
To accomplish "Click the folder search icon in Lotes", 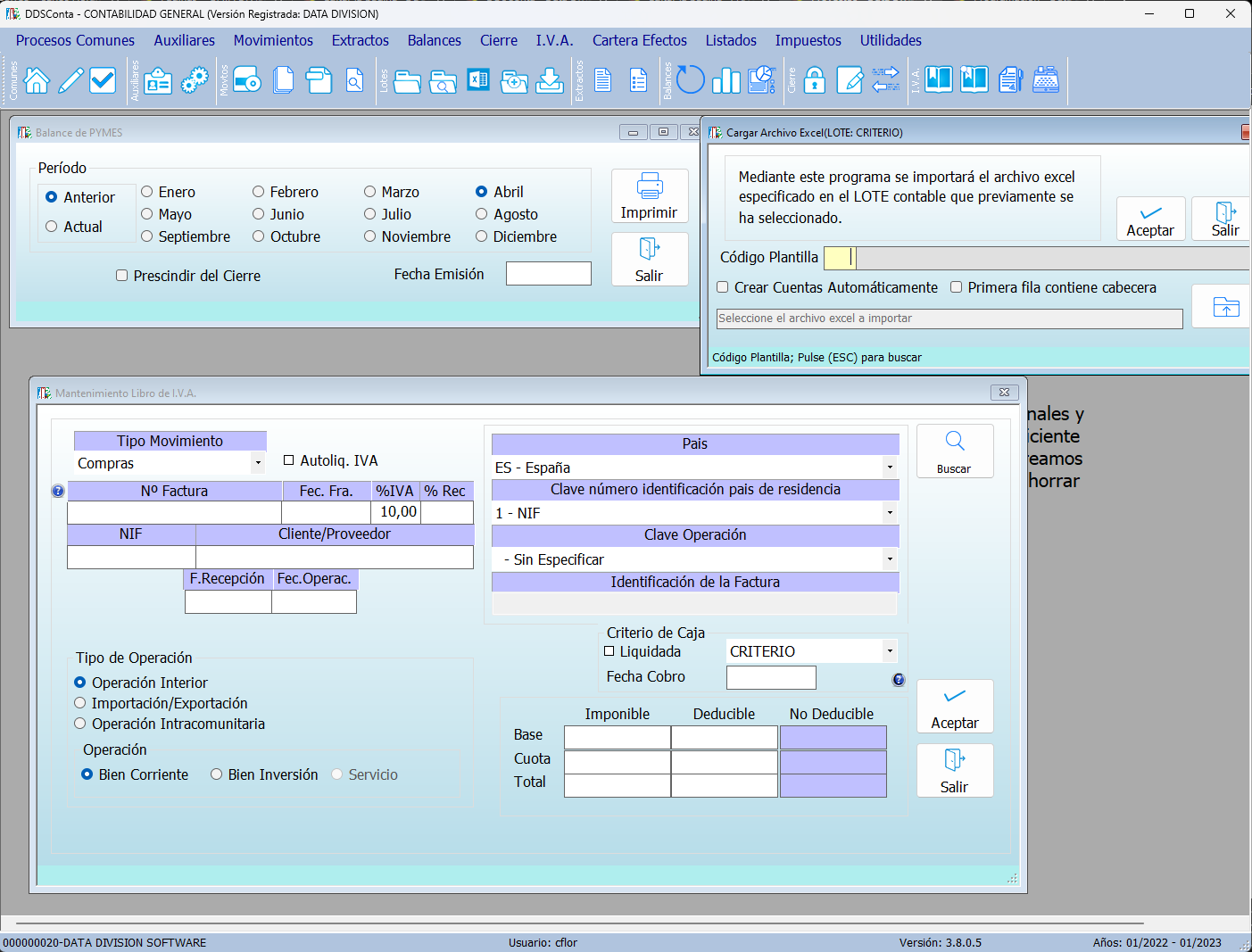I will coord(443,81).
